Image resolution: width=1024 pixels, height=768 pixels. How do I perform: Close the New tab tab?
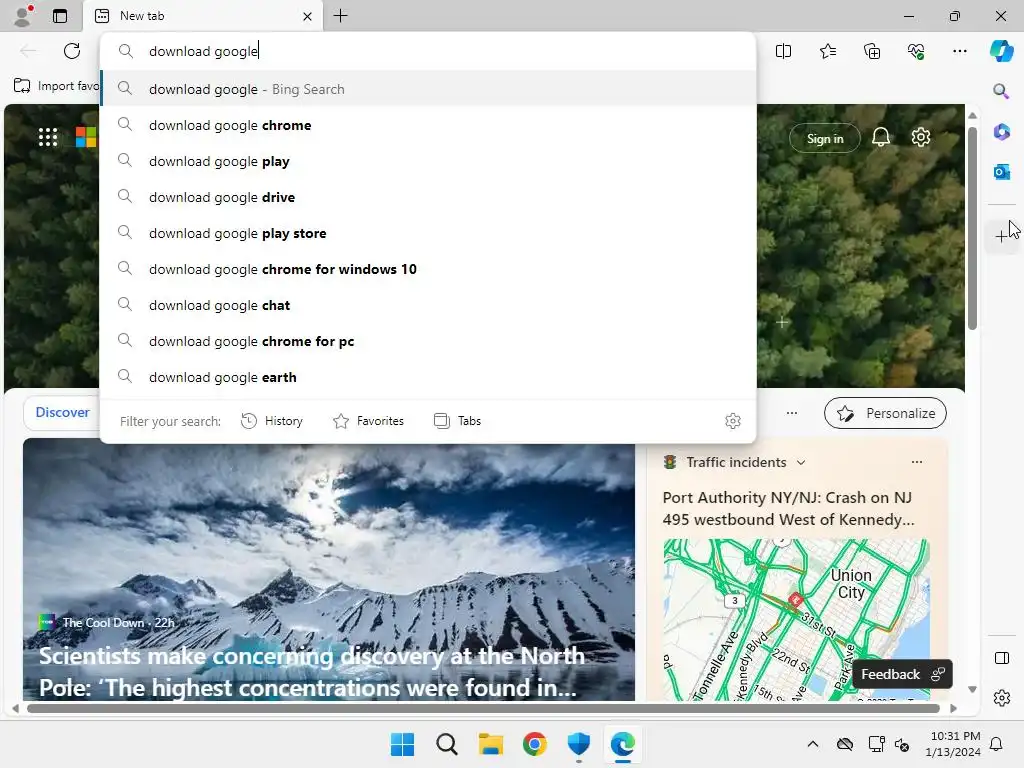tap(308, 16)
